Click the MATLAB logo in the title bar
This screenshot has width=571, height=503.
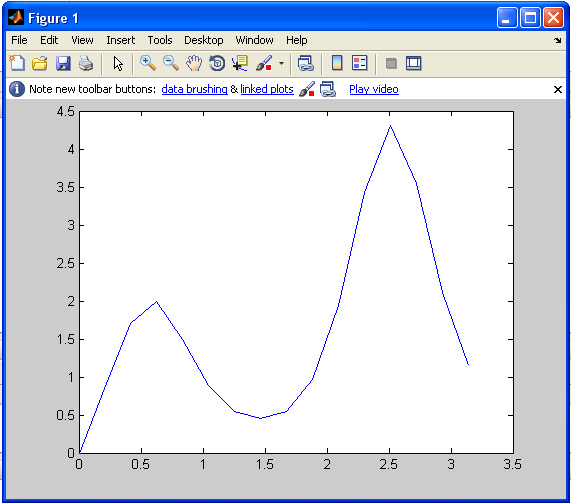click(x=16, y=18)
